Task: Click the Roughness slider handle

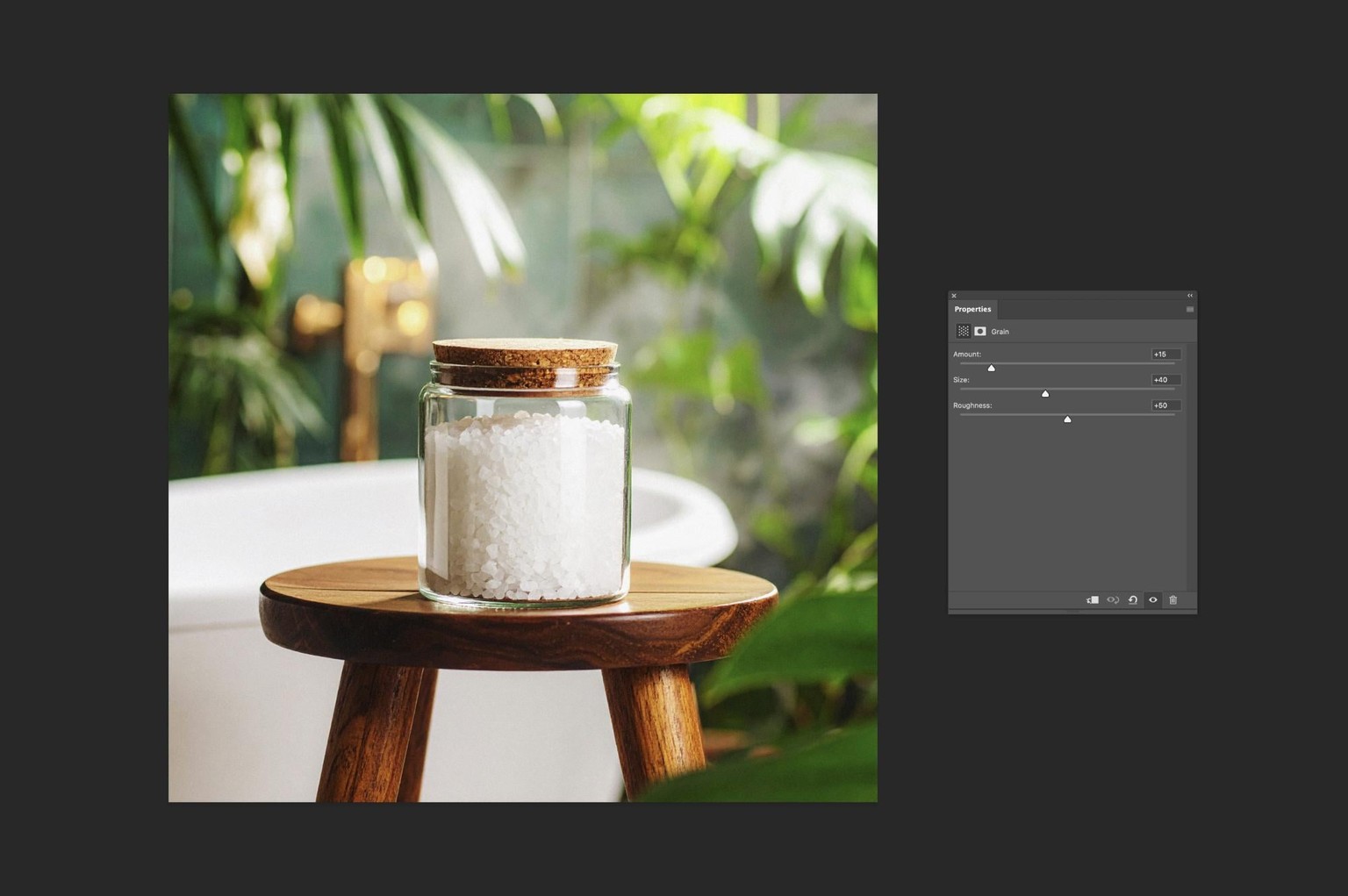Action: pyautogui.click(x=1067, y=419)
